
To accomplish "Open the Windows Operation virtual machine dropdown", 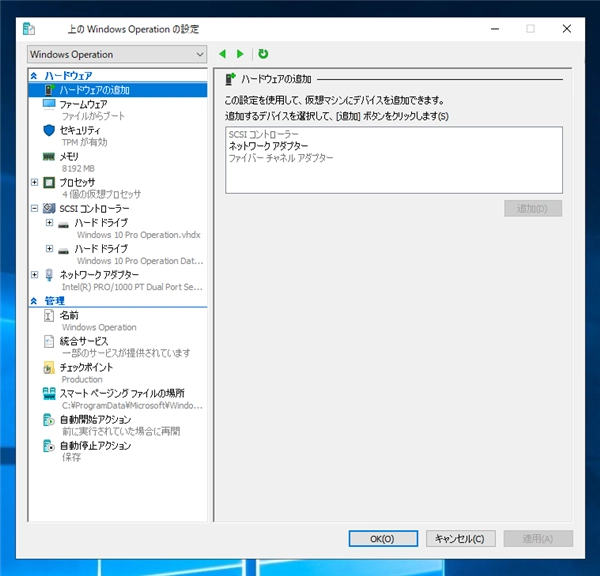I will click(x=117, y=54).
